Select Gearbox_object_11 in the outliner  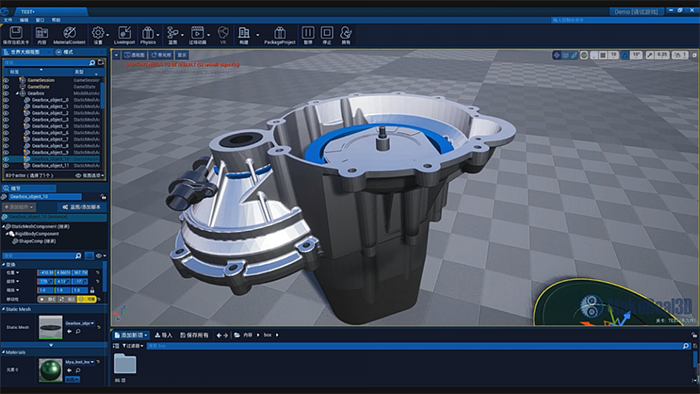pos(50,166)
